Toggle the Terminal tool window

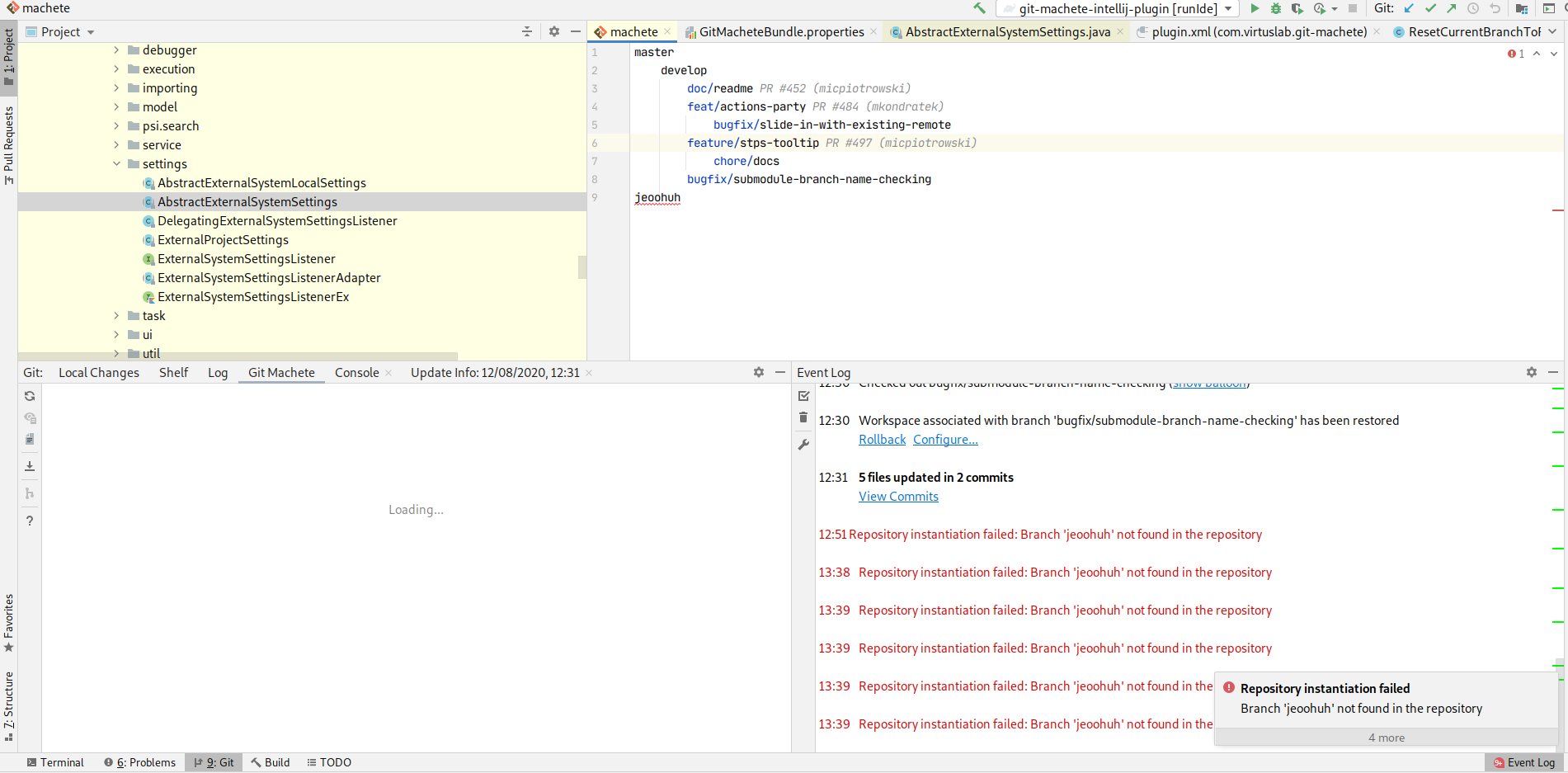tap(54, 762)
